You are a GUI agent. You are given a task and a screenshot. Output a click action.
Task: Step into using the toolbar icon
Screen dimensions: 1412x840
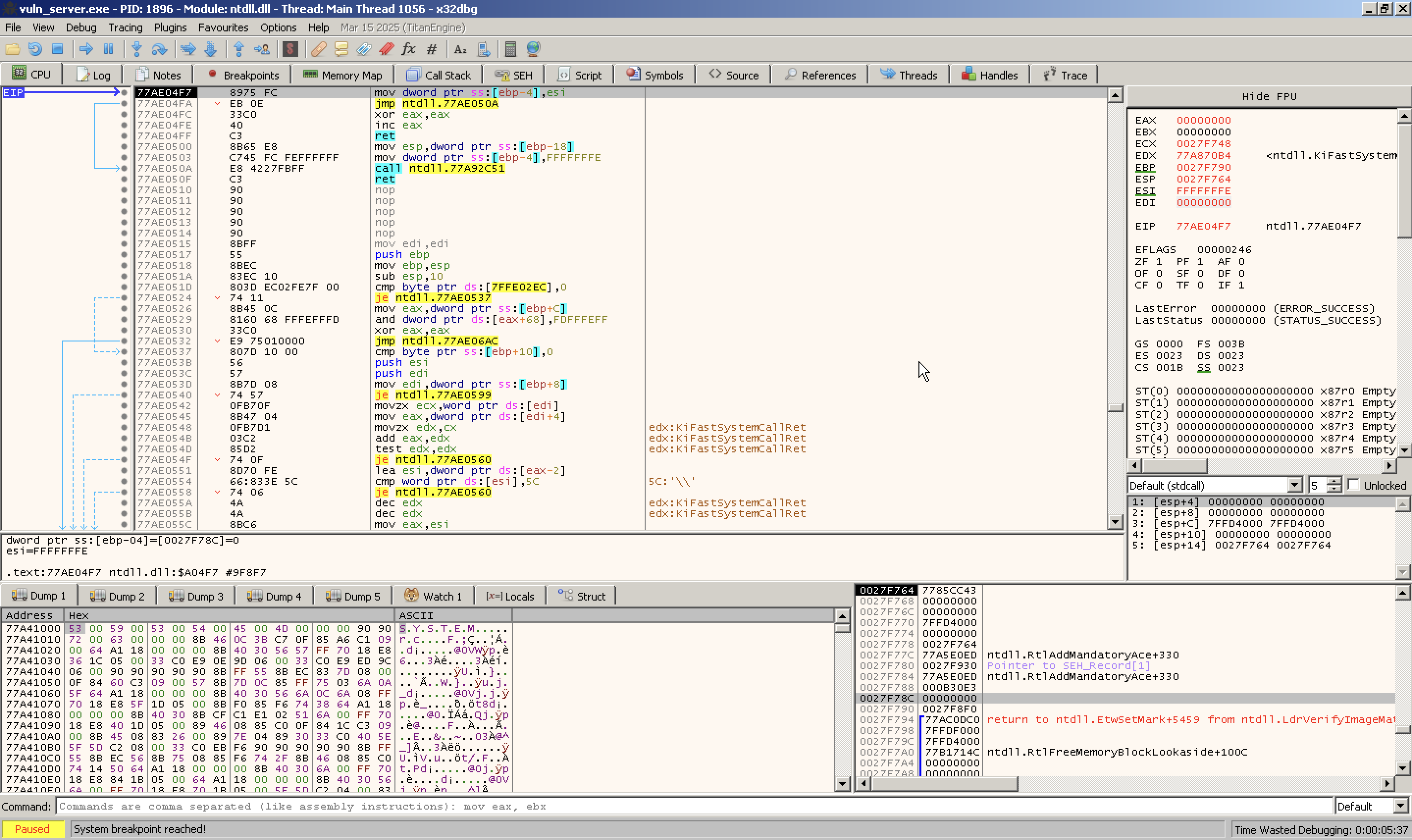pos(136,49)
